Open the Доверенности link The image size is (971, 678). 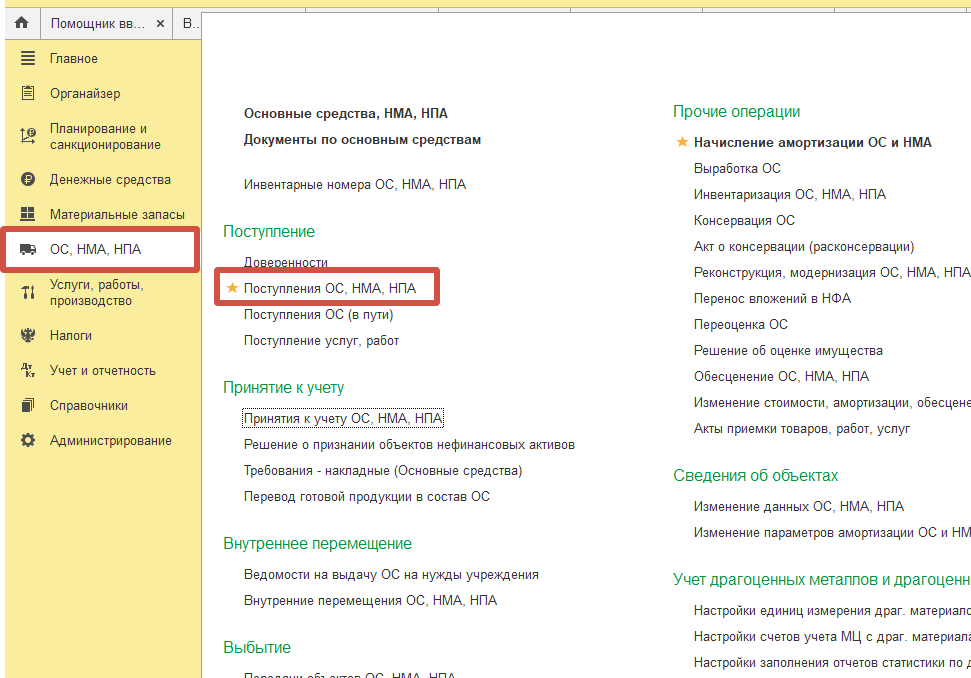click(x=285, y=263)
